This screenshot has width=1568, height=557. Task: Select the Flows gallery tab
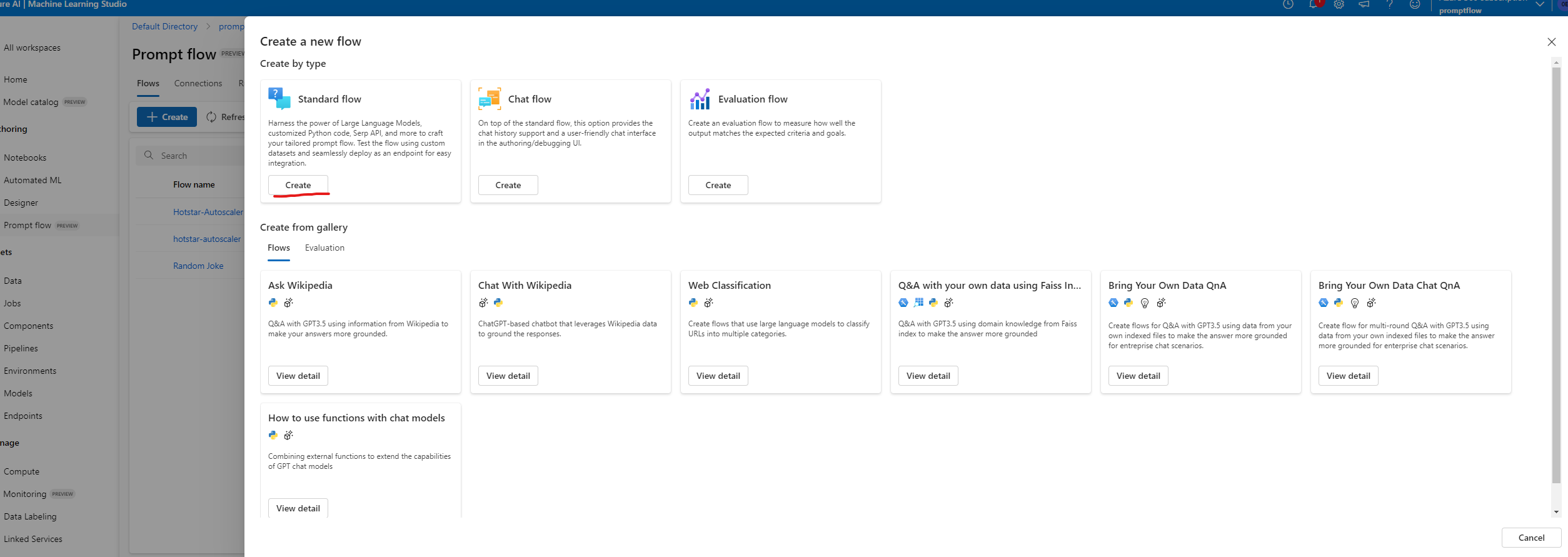pos(279,248)
